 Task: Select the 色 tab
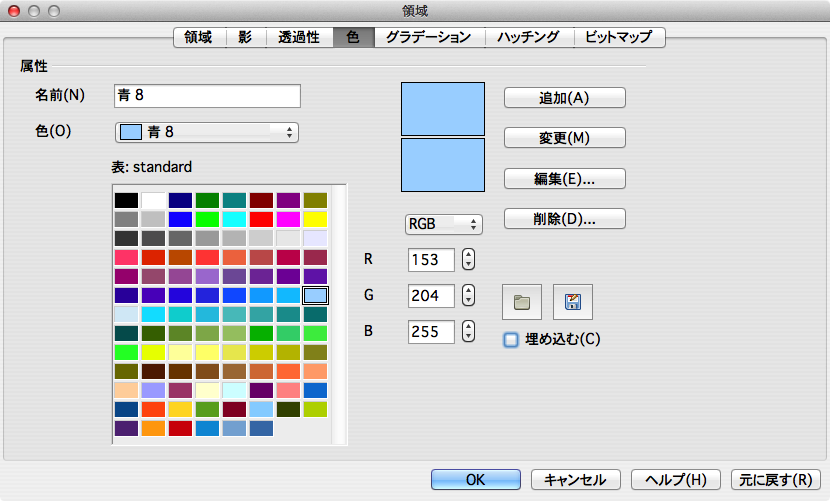(x=354, y=37)
